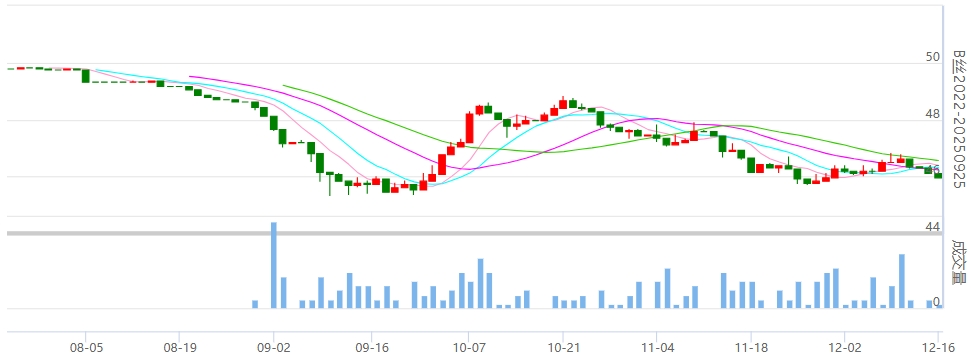
Task: Click the gray divider bar between price and volume
Action: pyautogui.click(x=474, y=233)
